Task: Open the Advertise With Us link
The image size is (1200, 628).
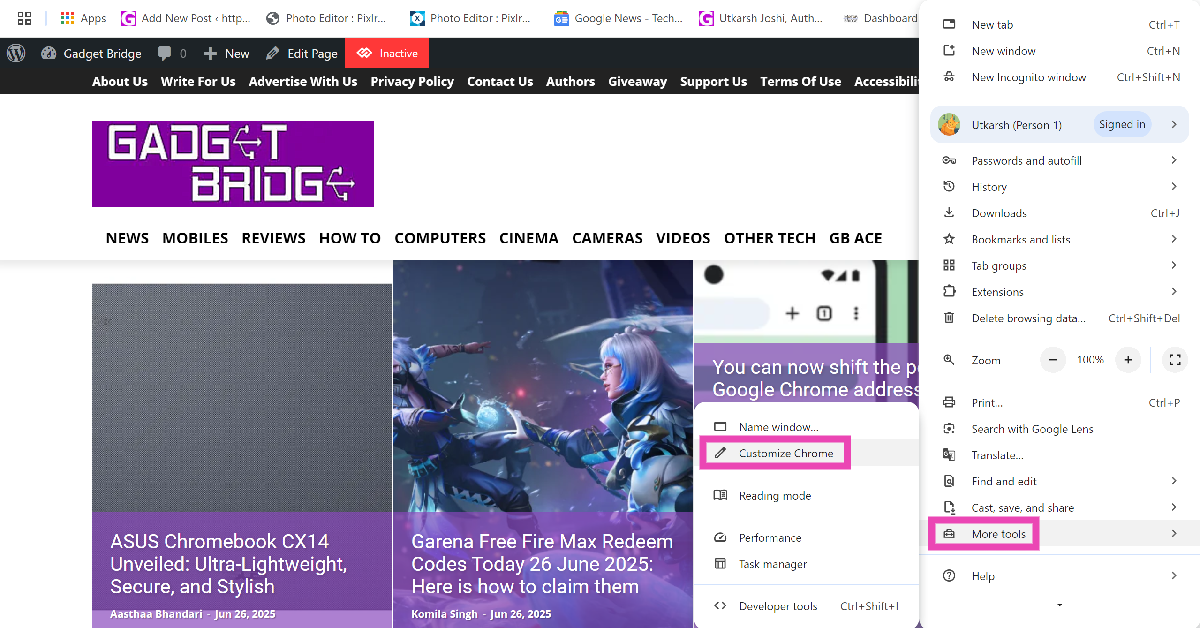Action: pos(303,82)
